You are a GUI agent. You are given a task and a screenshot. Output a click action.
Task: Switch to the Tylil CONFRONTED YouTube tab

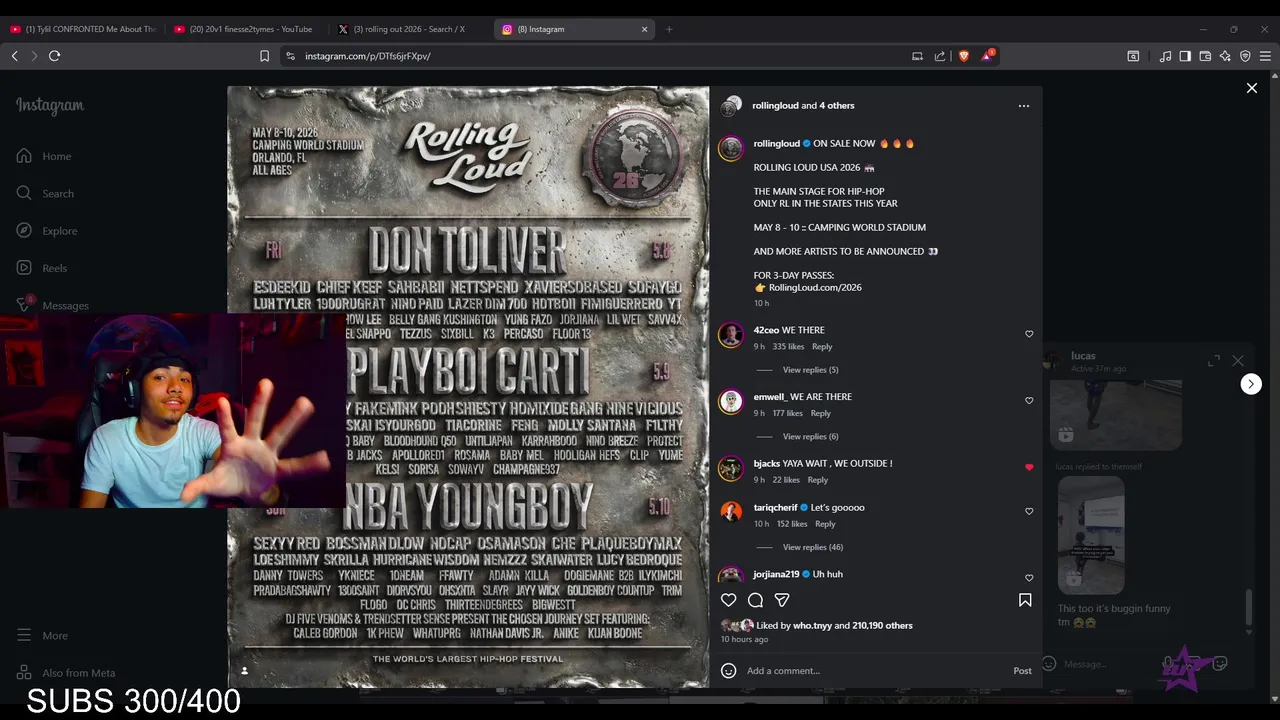click(83, 29)
